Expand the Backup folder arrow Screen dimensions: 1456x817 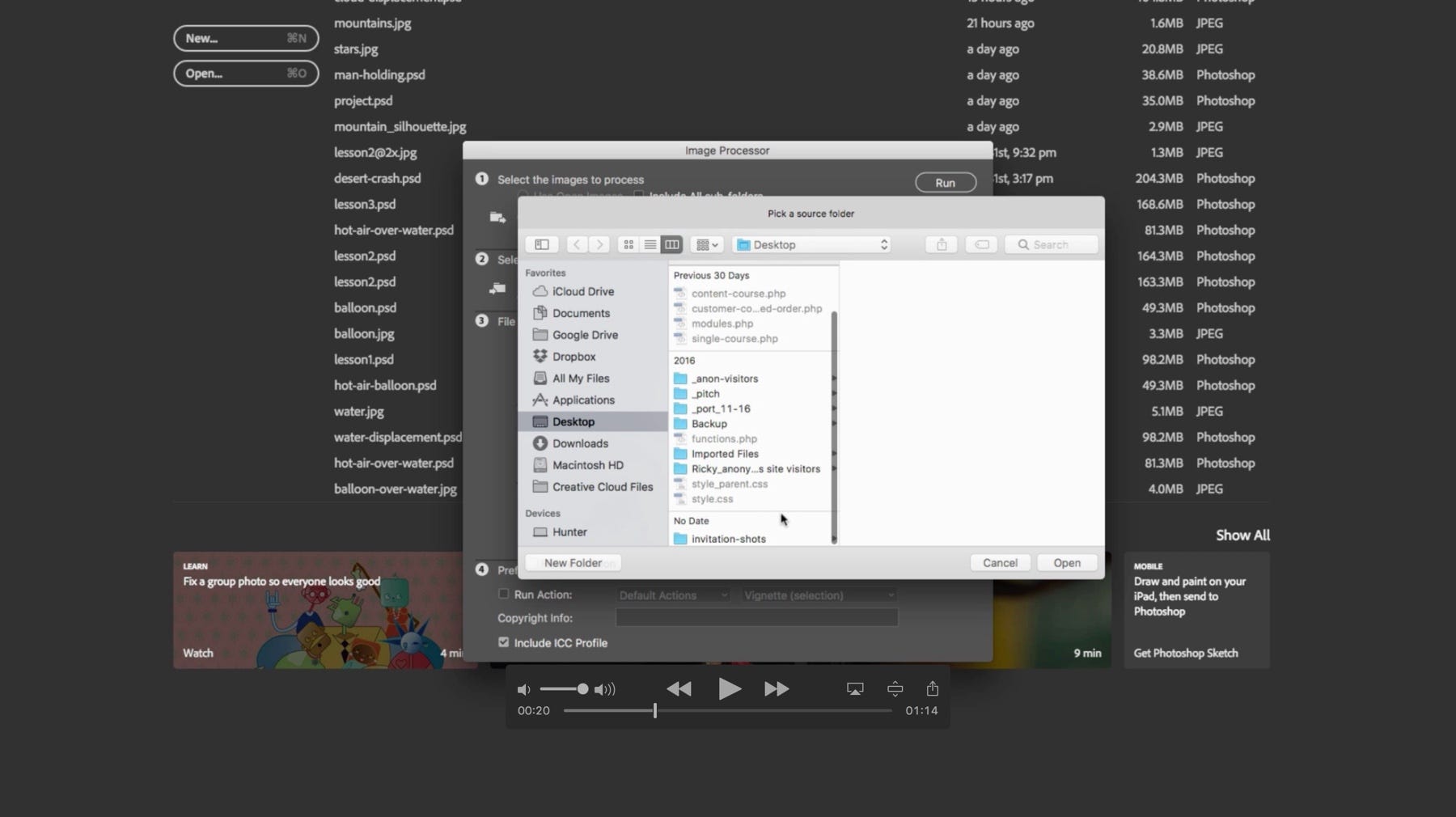[833, 424]
